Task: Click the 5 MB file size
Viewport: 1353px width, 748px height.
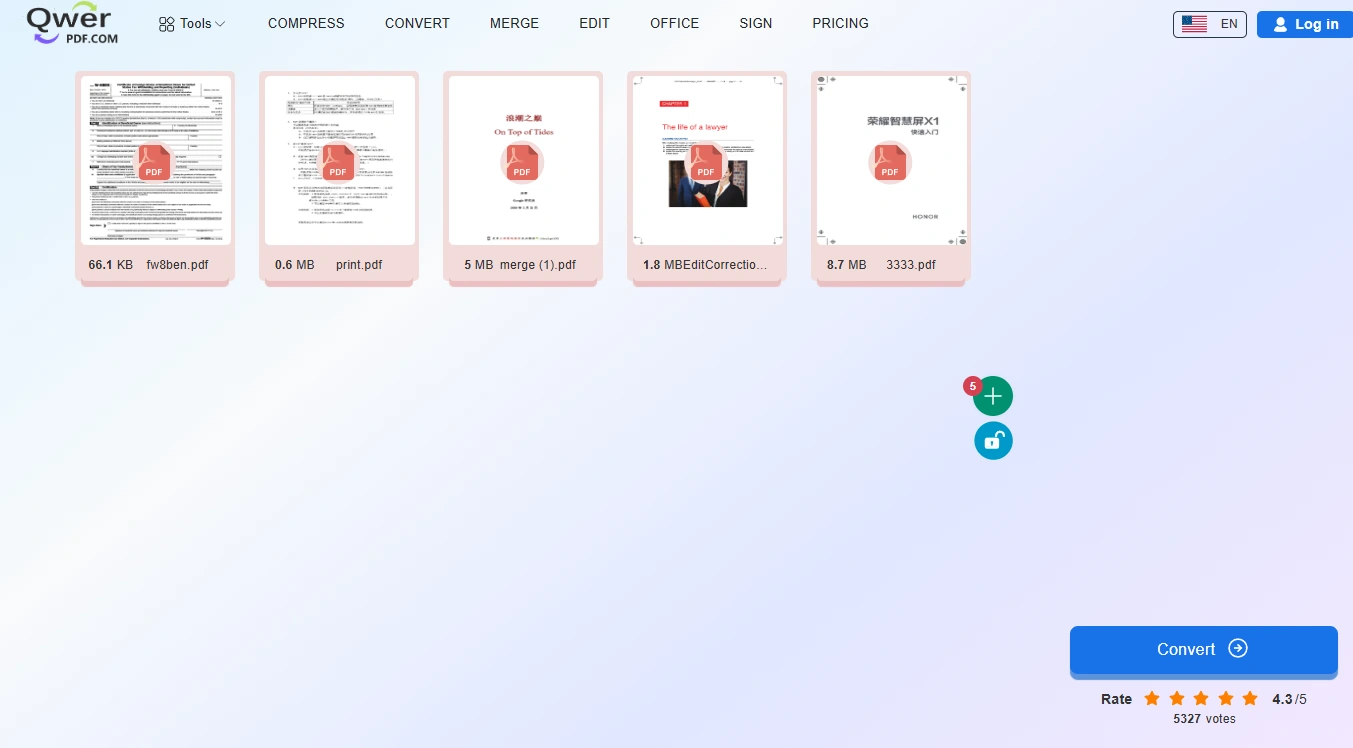Action: [x=479, y=265]
